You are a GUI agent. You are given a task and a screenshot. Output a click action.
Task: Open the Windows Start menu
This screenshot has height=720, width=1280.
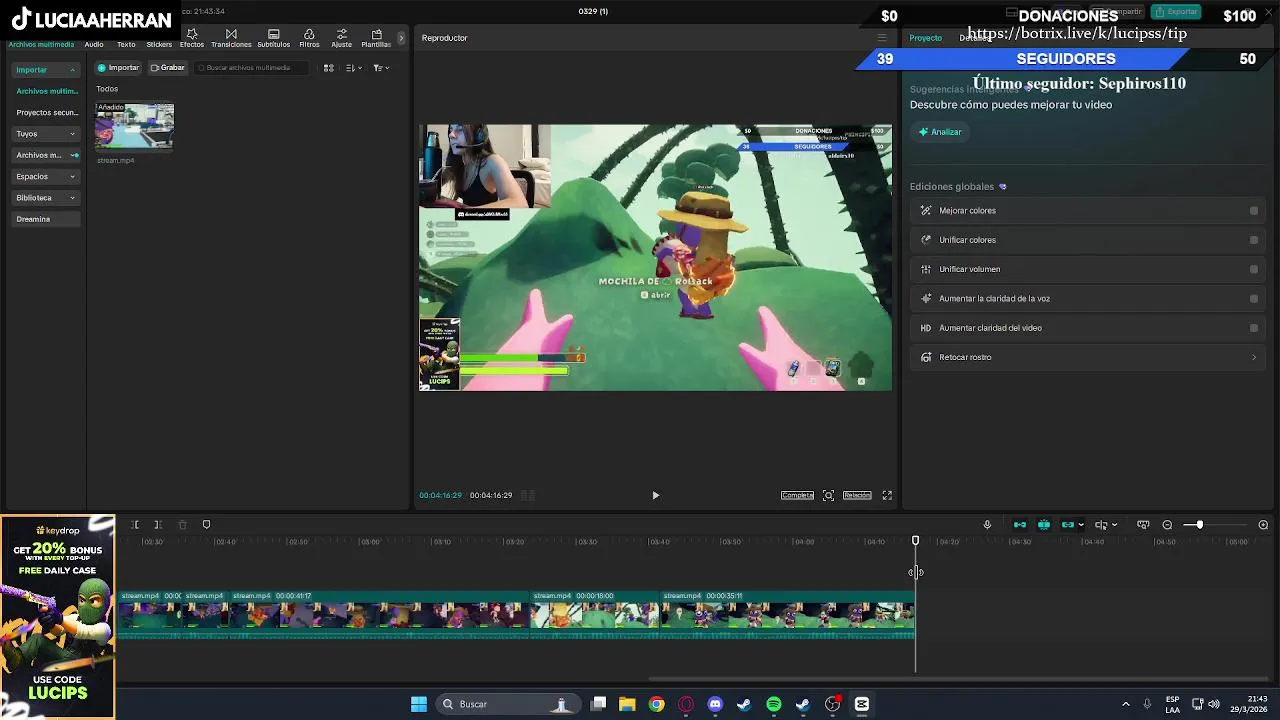[419, 704]
